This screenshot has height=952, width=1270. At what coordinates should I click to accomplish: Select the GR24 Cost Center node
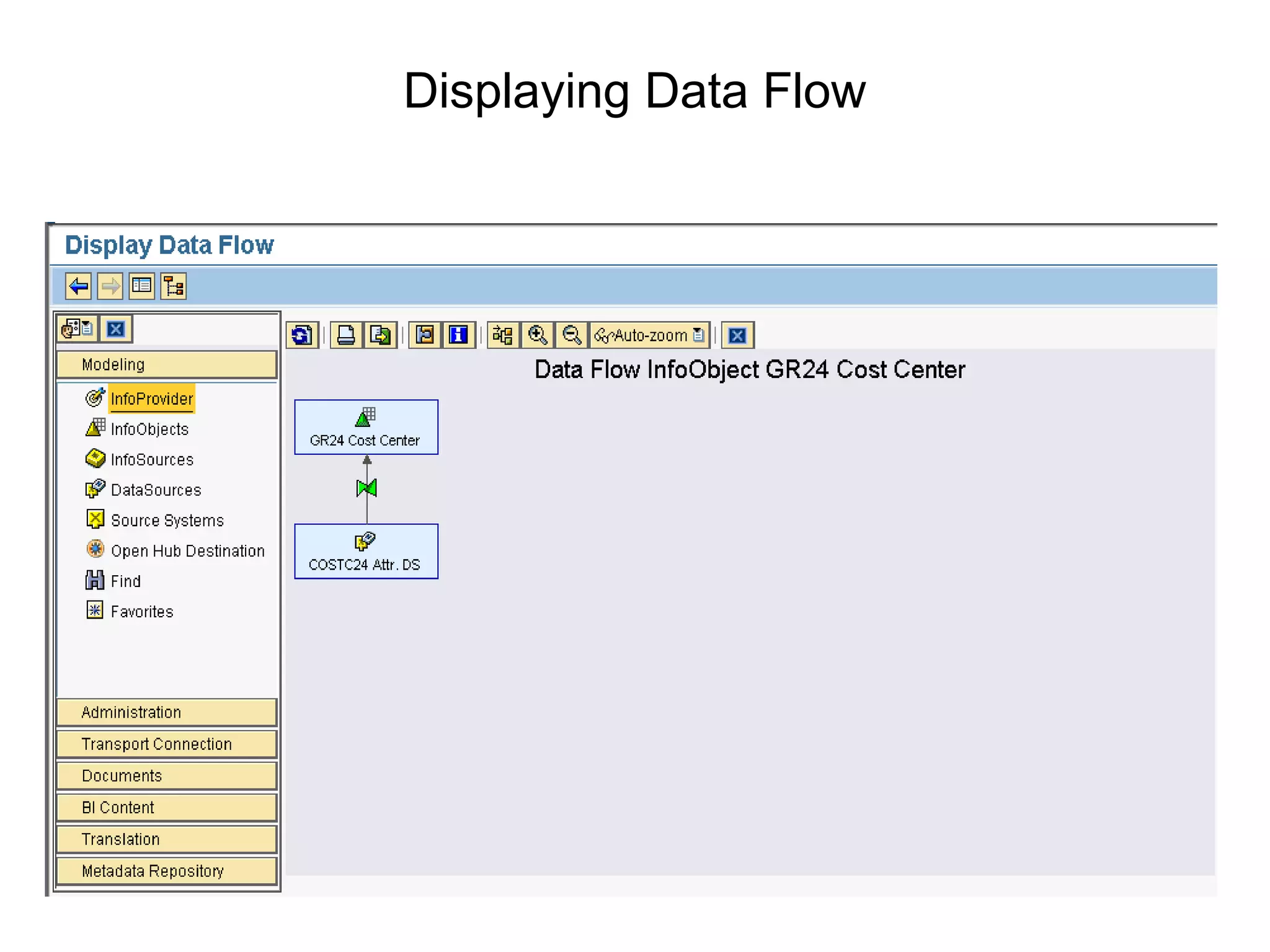click(x=366, y=427)
